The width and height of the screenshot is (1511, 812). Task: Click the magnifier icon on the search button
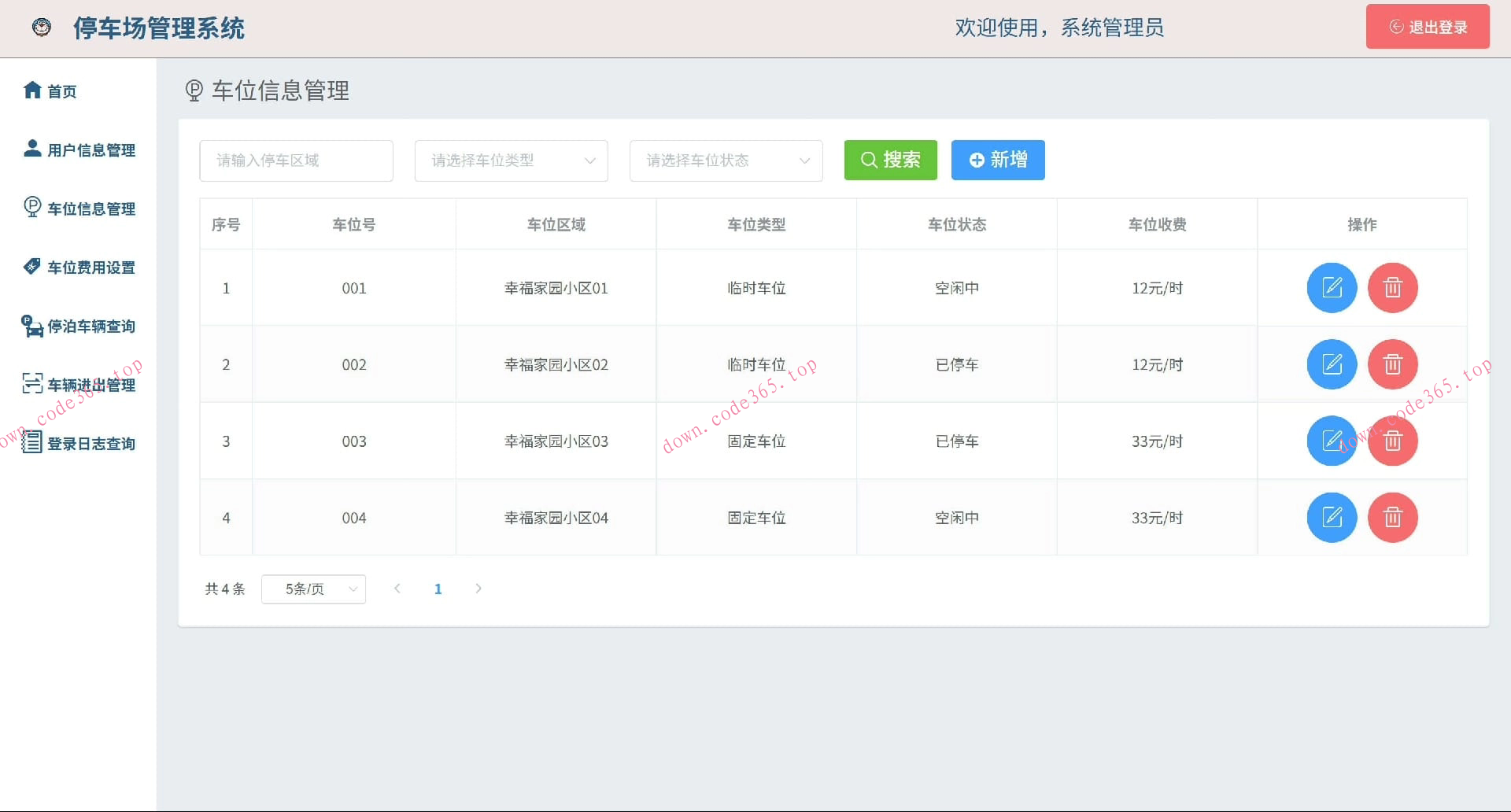[x=869, y=160]
